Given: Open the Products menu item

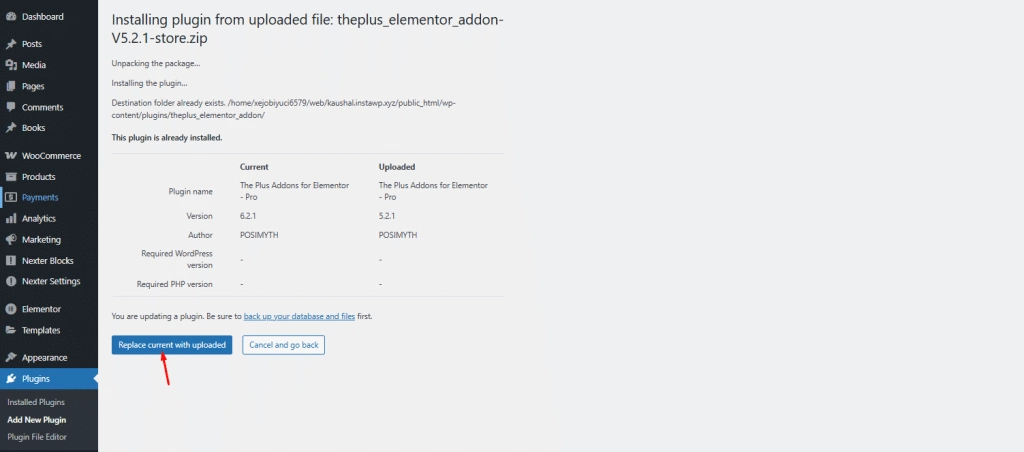Looking at the screenshot, I should 38,177.
